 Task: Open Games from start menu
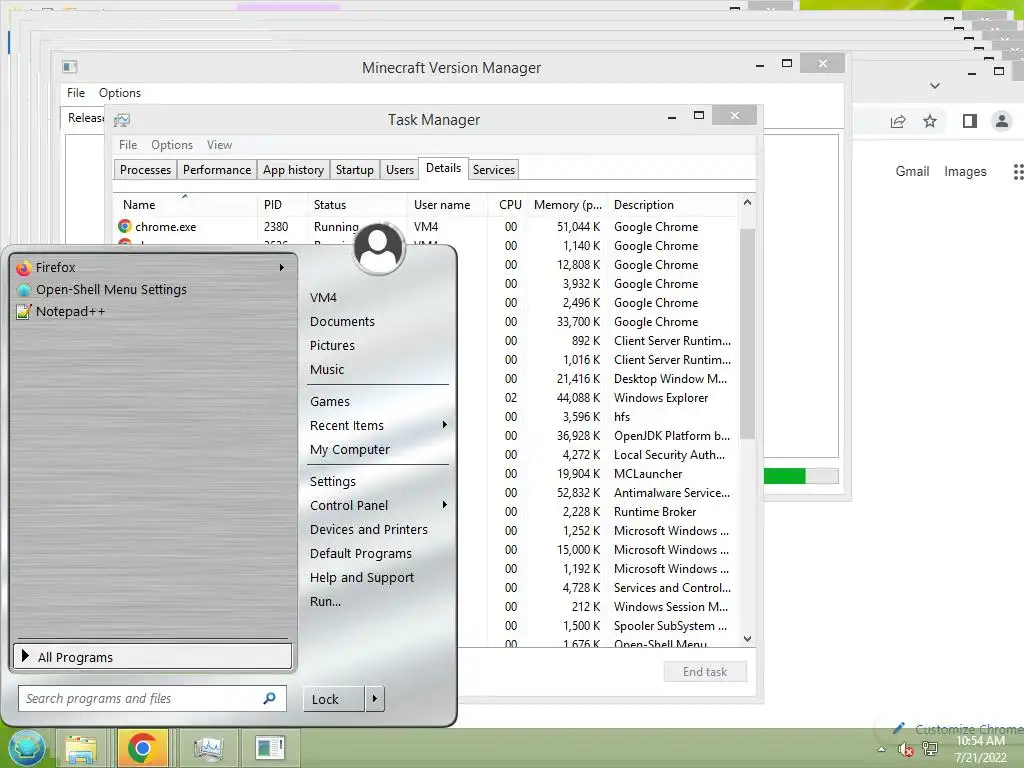pyautogui.click(x=329, y=402)
